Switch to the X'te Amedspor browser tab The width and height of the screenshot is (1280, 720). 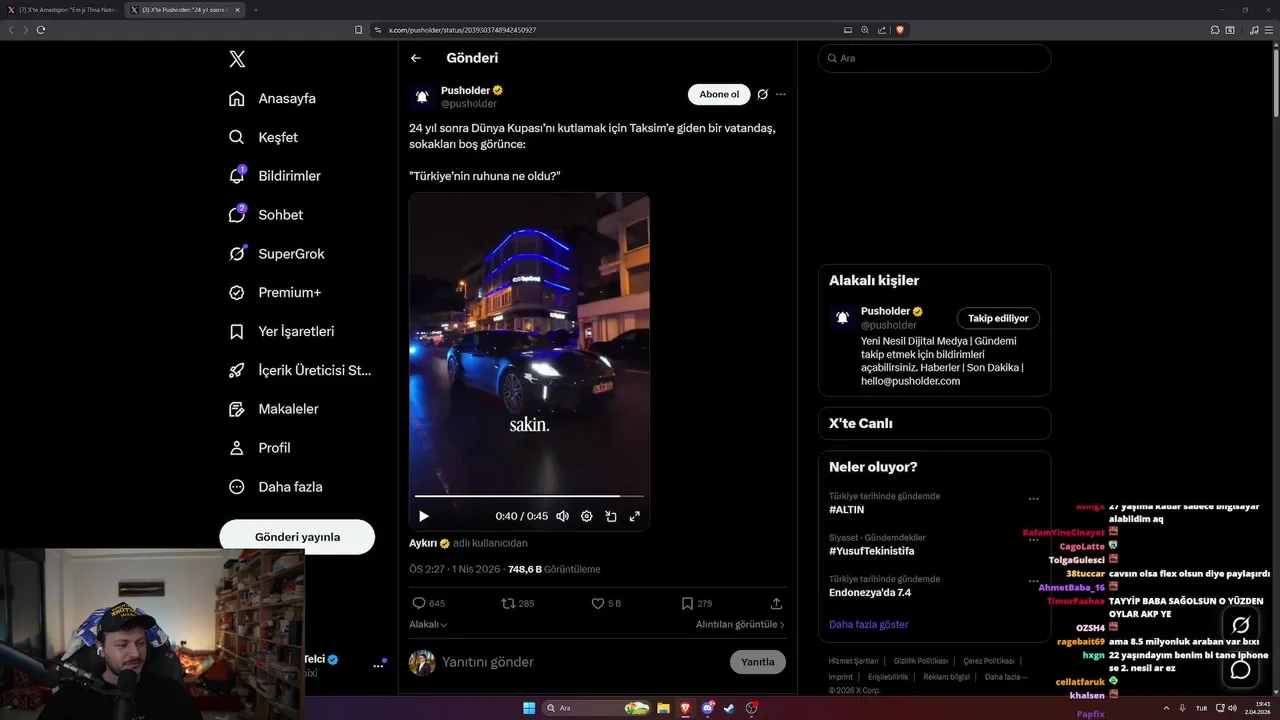click(x=62, y=9)
